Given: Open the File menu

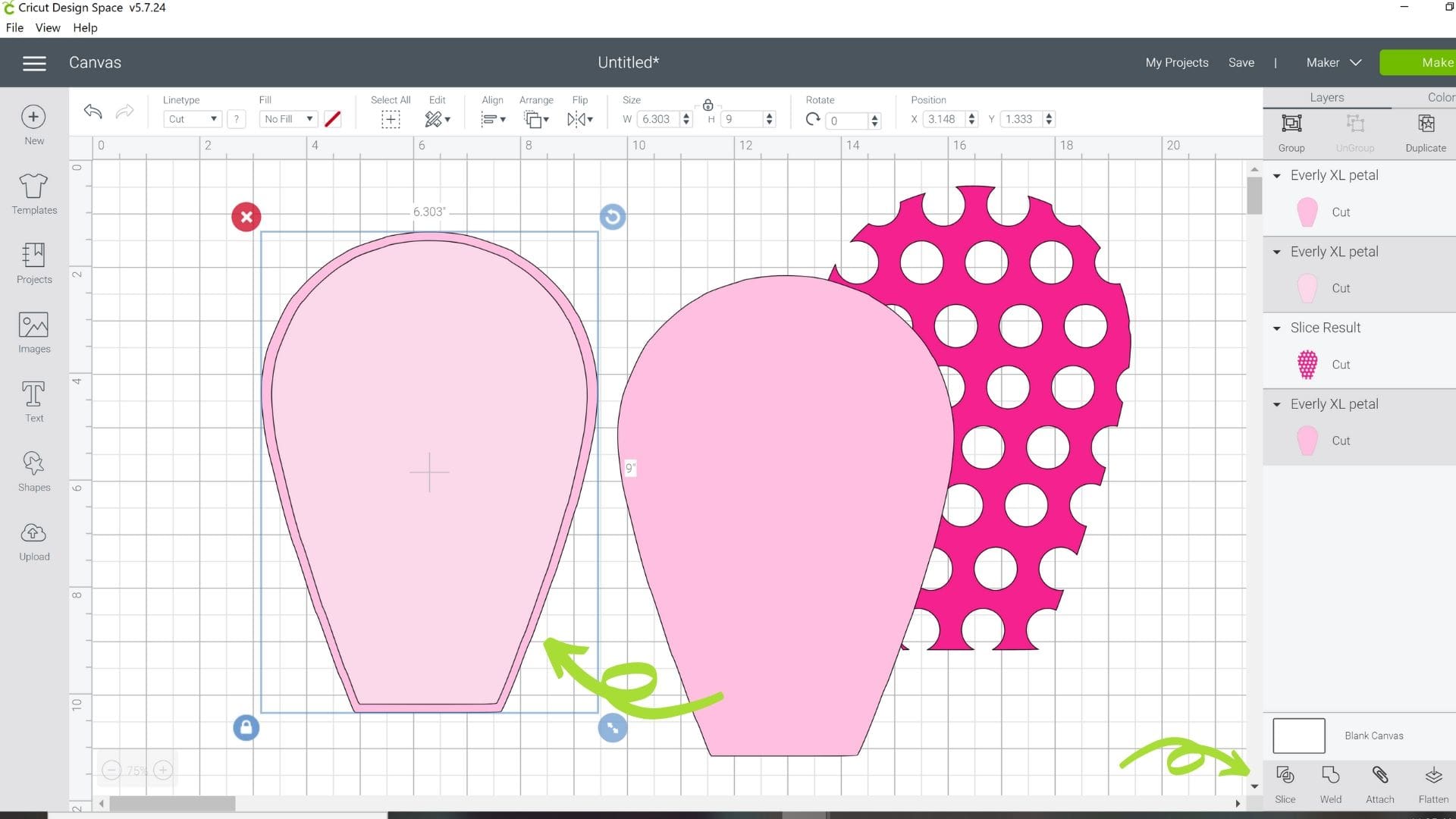Looking at the screenshot, I should [14, 27].
